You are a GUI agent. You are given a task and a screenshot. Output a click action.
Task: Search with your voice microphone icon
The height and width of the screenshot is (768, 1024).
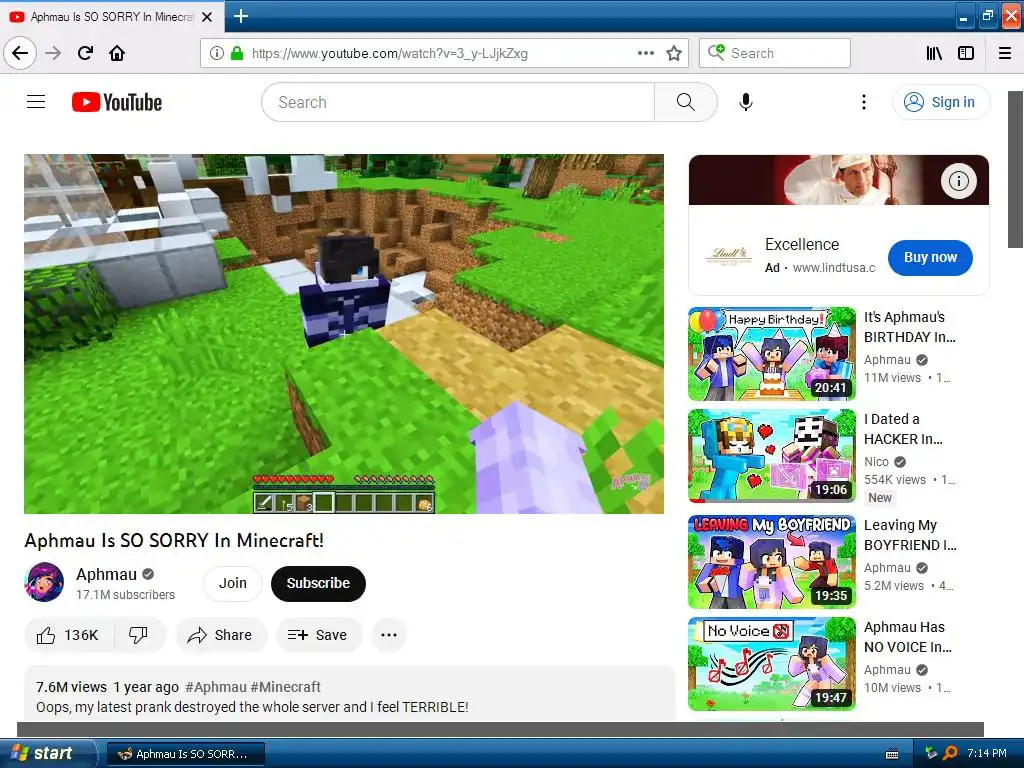click(746, 102)
